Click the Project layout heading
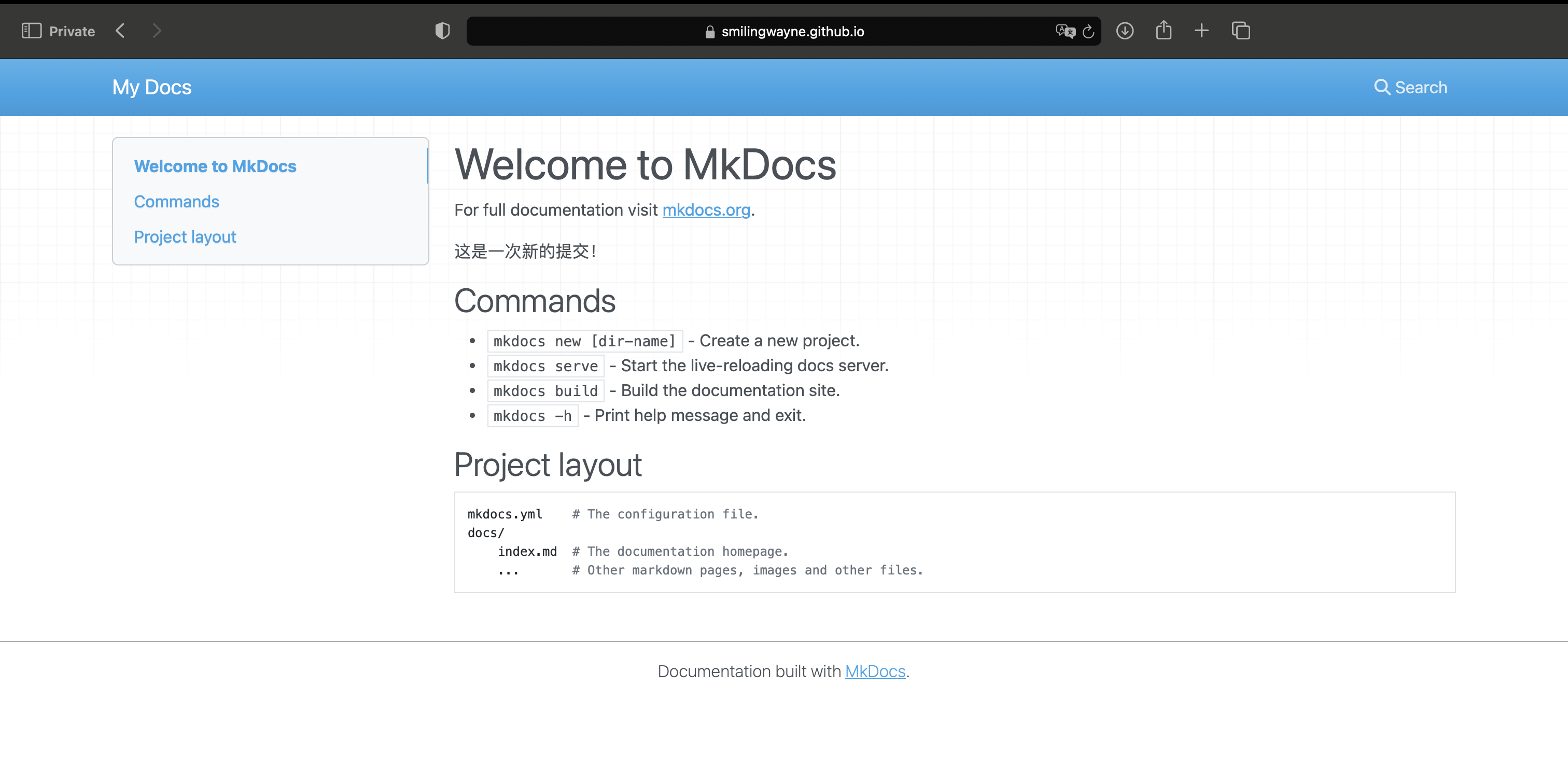This screenshot has height=758, width=1568. 548,465
